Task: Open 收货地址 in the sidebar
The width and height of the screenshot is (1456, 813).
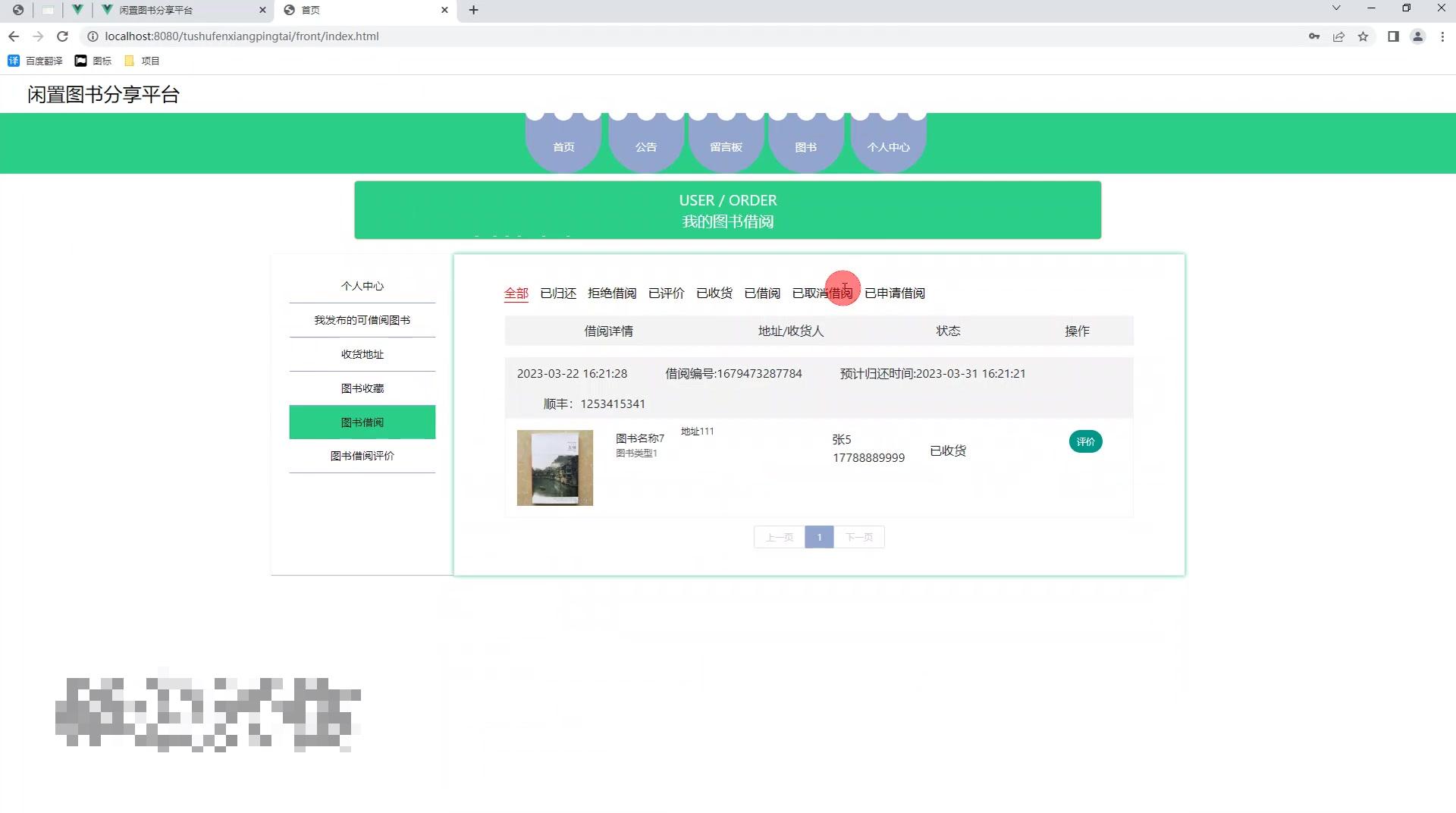Action: pos(362,353)
